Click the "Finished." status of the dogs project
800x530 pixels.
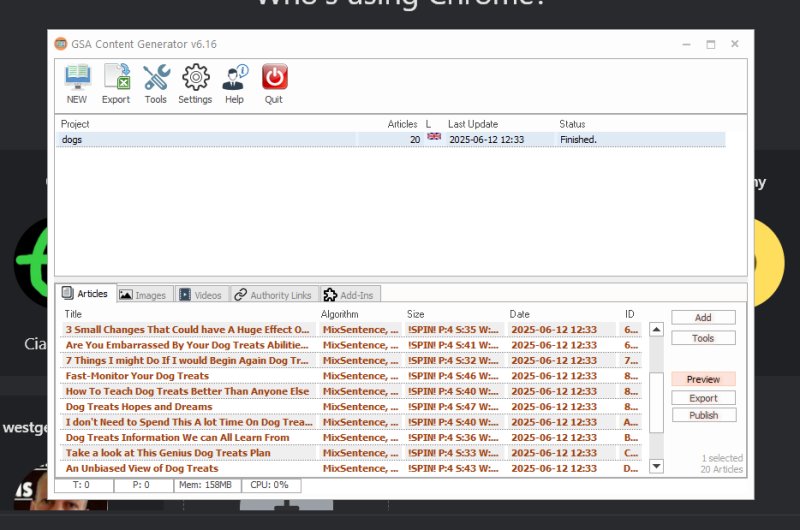tap(578, 139)
